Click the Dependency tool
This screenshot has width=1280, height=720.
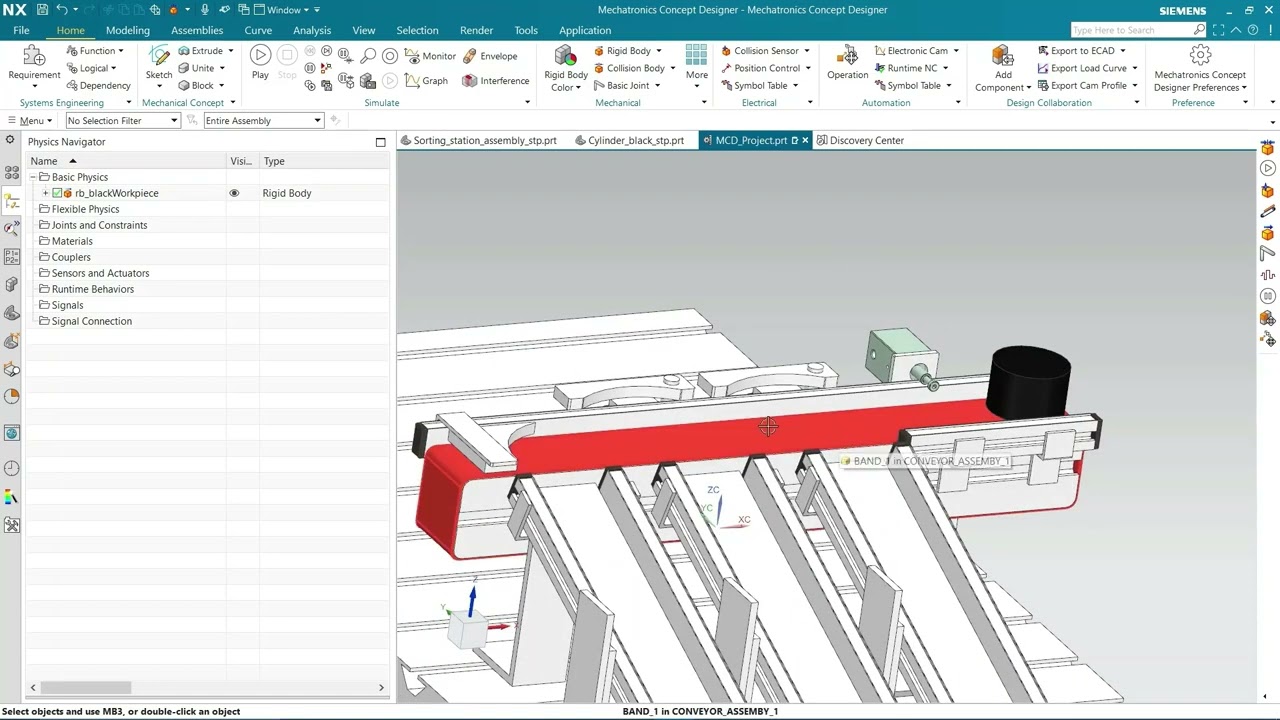98,85
